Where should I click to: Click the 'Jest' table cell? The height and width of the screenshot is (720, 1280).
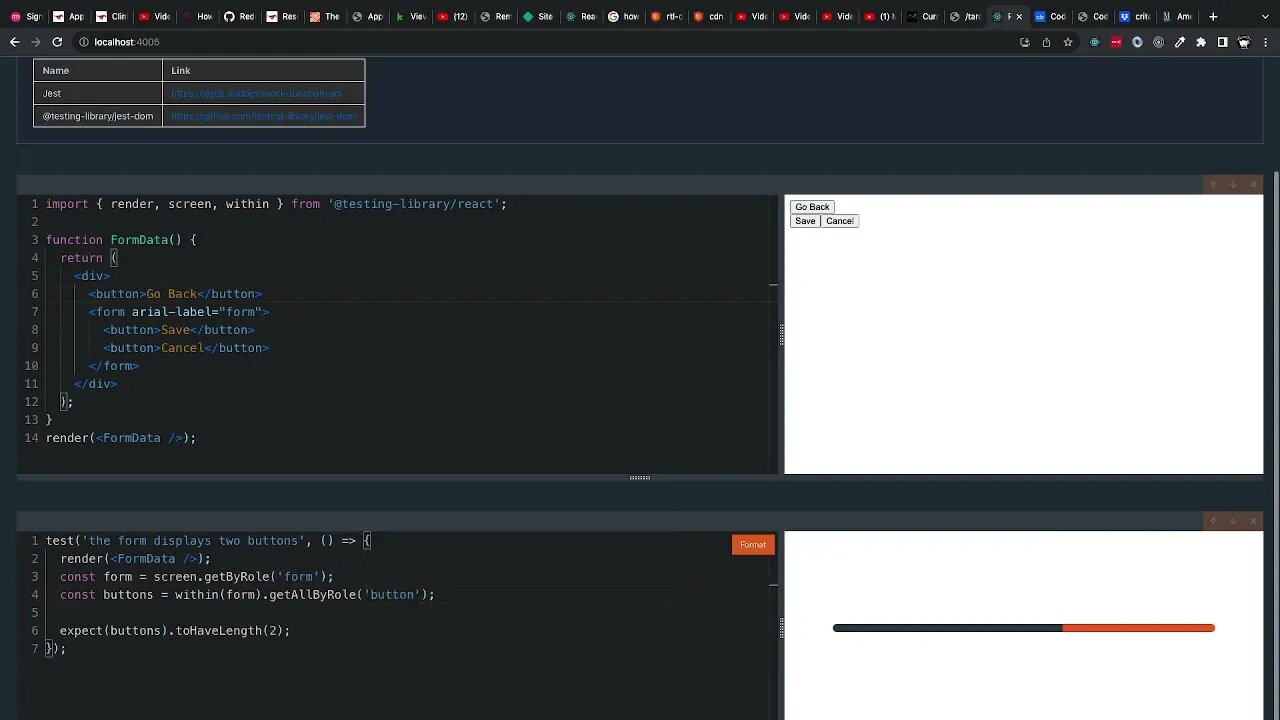[98, 93]
